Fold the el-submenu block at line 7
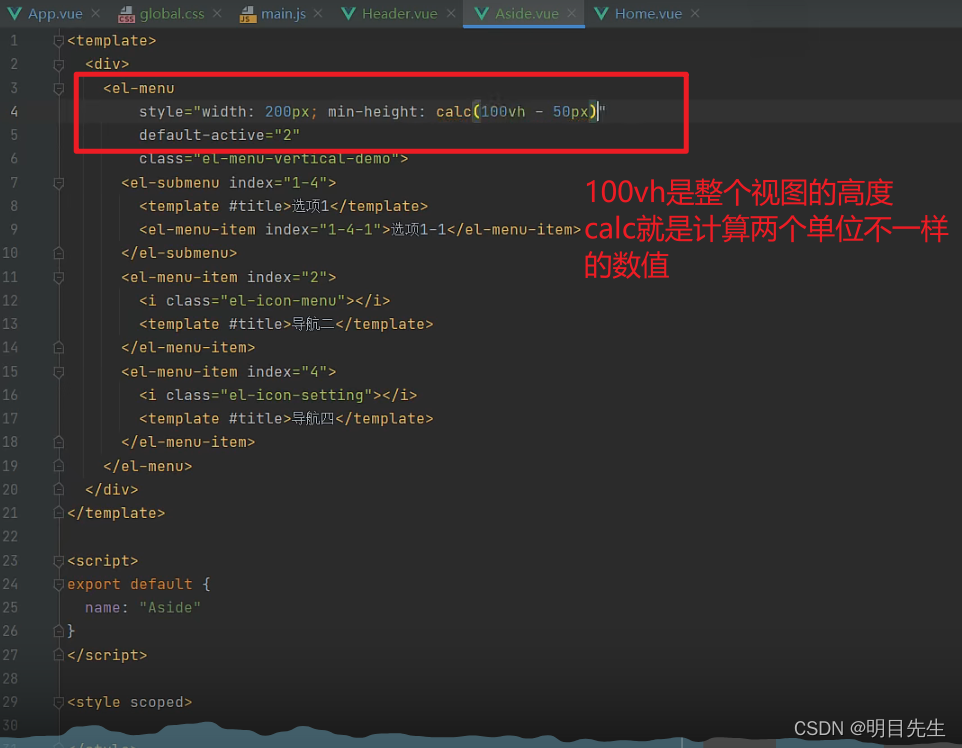Image resolution: width=962 pixels, height=748 pixels. [x=59, y=183]
